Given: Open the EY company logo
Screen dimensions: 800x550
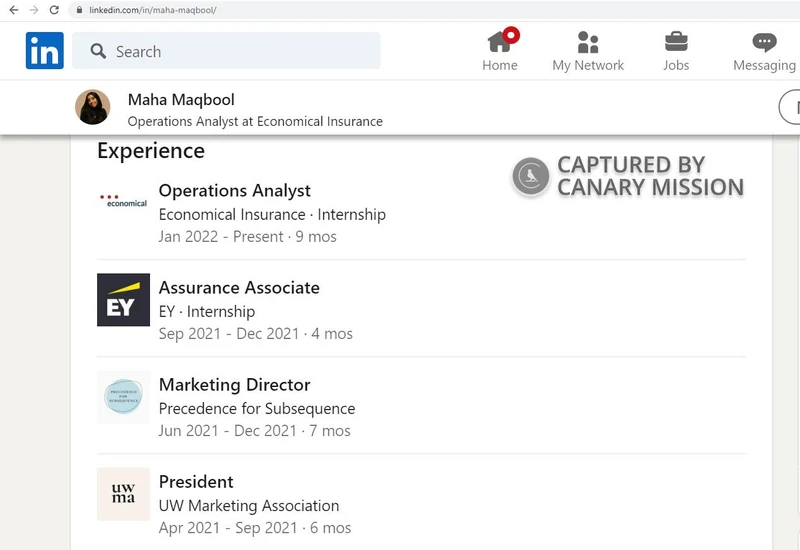Looking at the screenshot, I should tap(123, 299).
